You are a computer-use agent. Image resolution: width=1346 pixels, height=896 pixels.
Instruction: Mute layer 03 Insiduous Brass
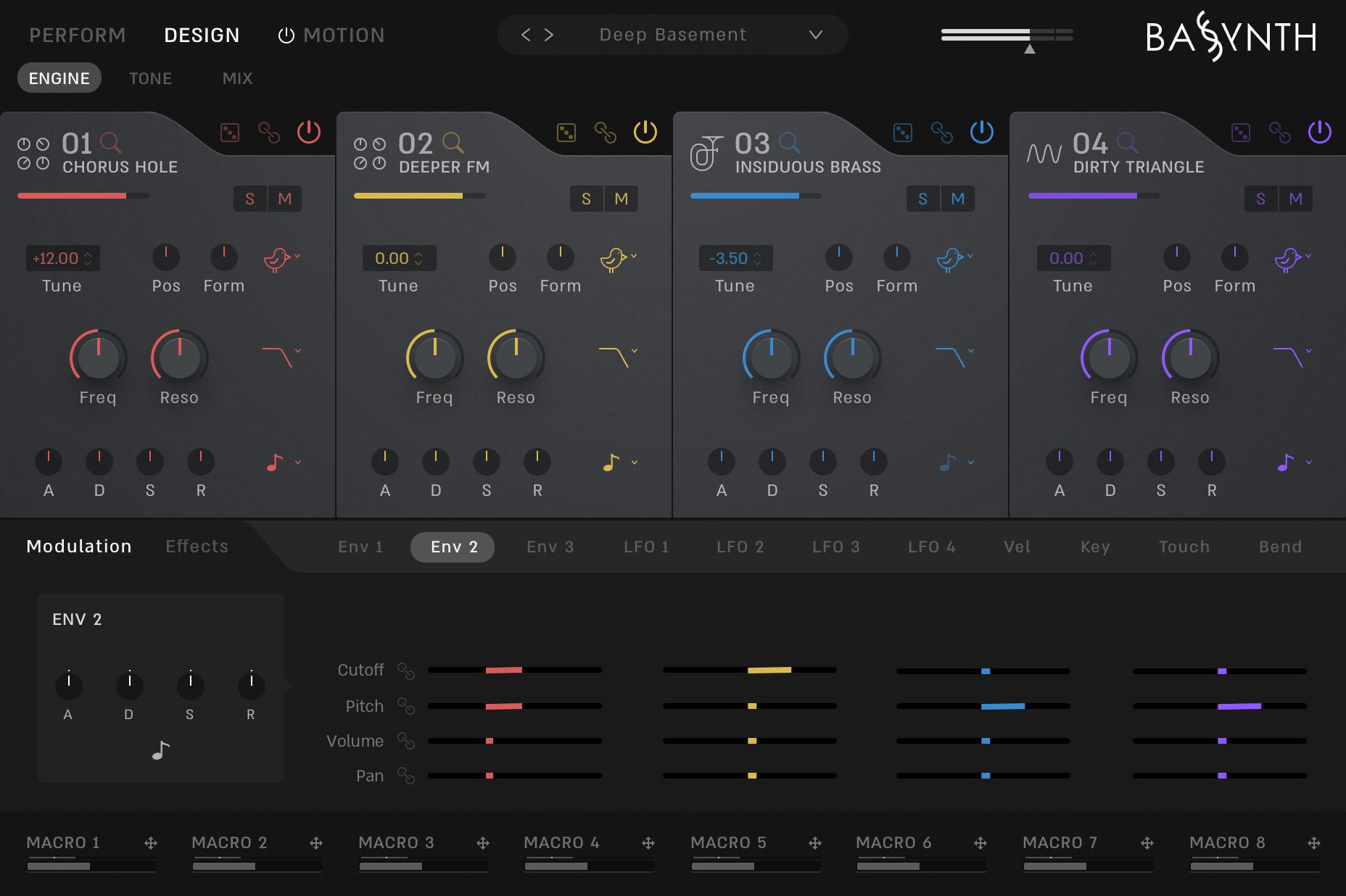(957, 199)
